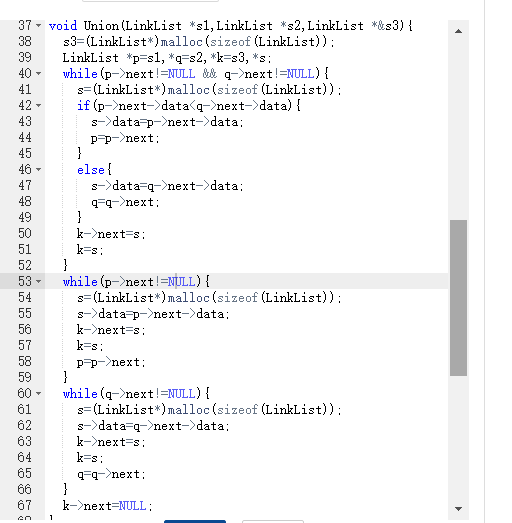Collapse the Union function fold at line 37
Image resolution: width=512 pixels, height=523 pixels.
[39, 26]
